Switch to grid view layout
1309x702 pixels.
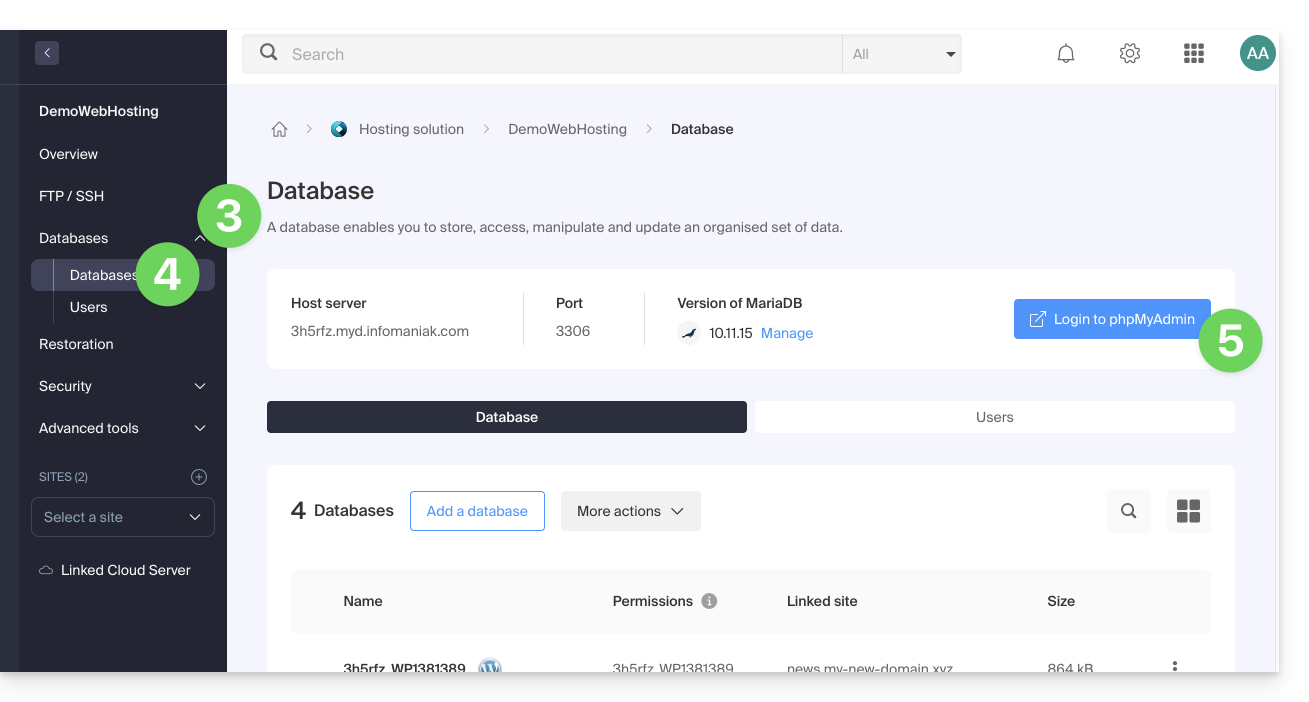[x=1188, y=511]
